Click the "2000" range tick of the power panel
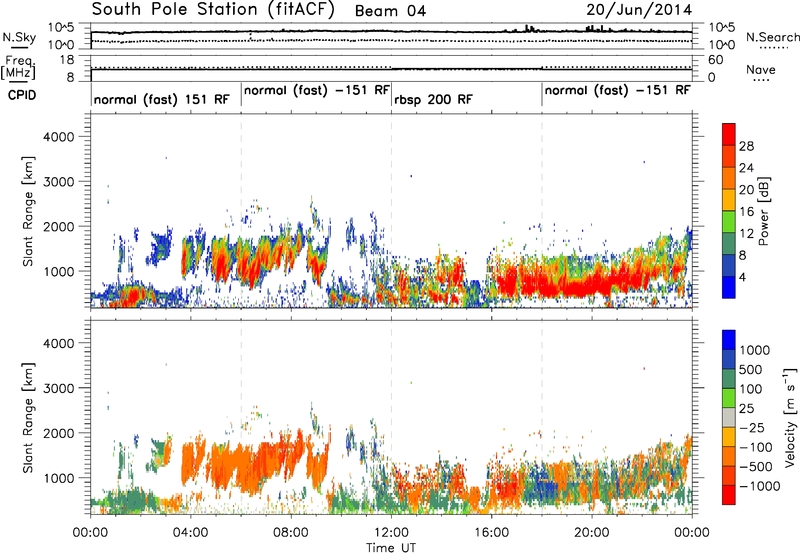The height and width of the screenshot is (554, 800). point(58,226)
